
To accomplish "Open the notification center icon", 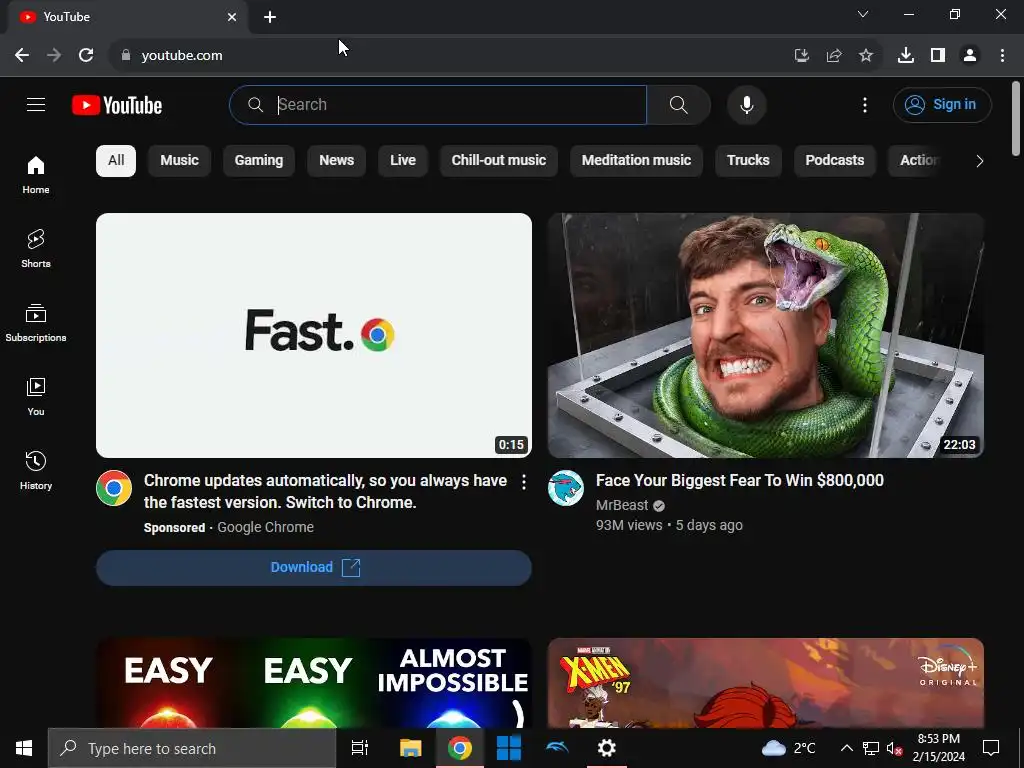I will pyautogui.click(x=991, y=748).
